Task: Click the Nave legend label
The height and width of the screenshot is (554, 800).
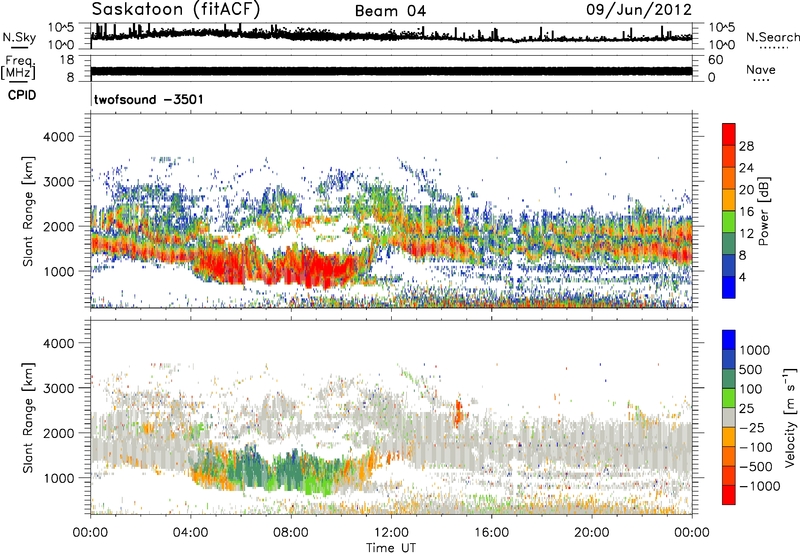Action: click(x=761, y=70)
